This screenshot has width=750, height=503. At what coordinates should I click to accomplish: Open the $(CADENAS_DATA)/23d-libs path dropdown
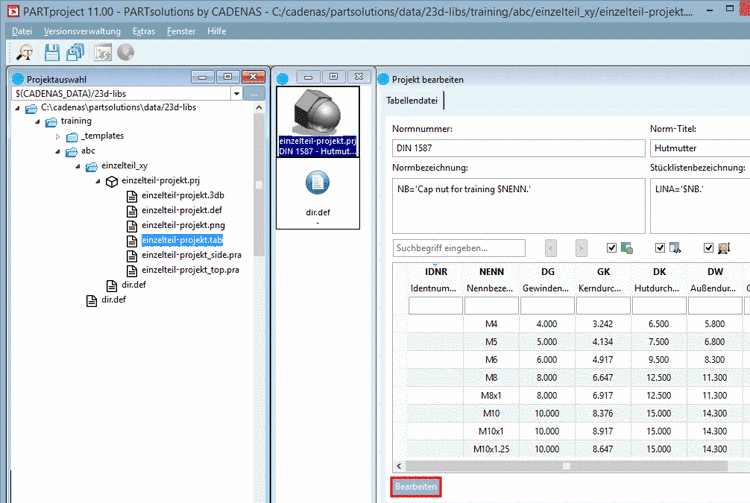coord(236,93)
